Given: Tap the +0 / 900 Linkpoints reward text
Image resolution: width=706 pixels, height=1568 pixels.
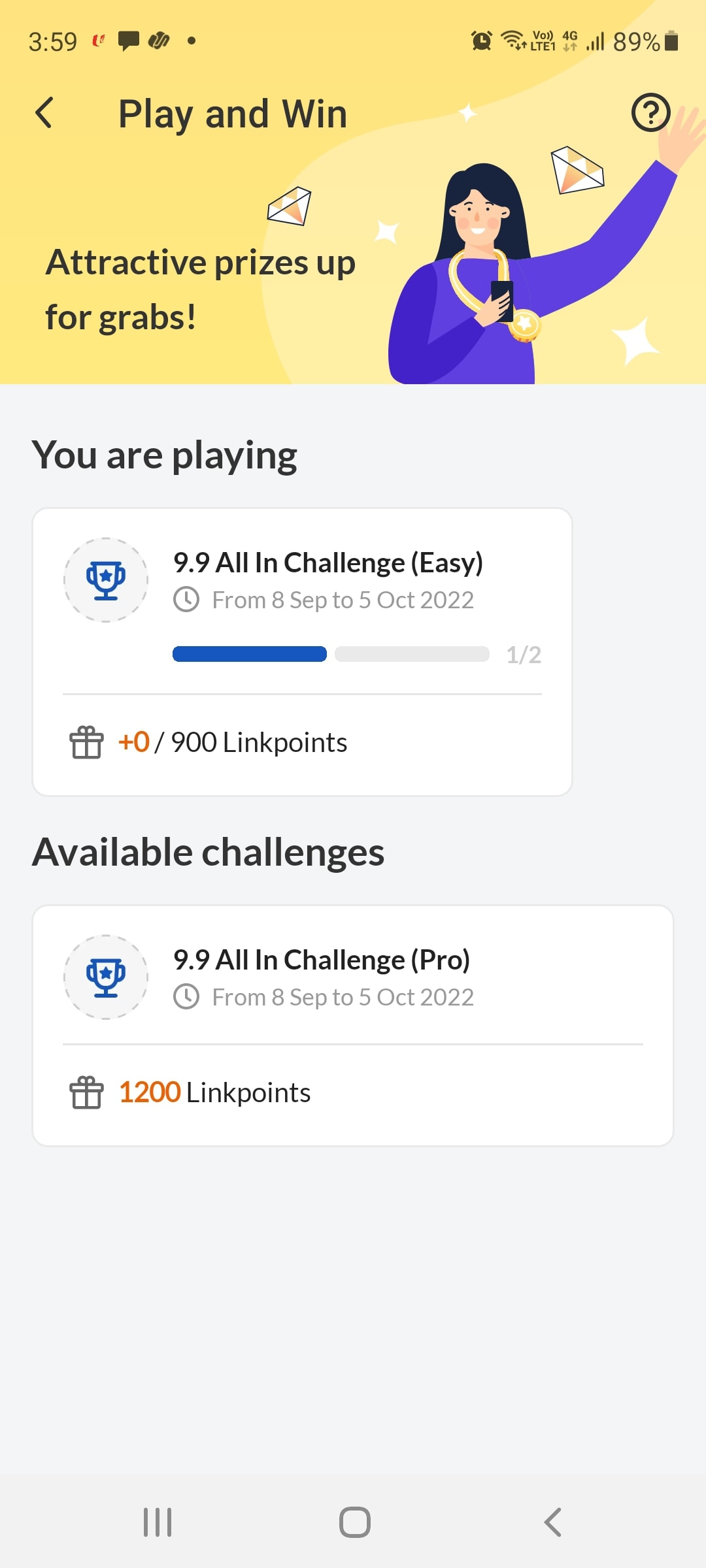Looking at the screenshot, I should (233, 742).
